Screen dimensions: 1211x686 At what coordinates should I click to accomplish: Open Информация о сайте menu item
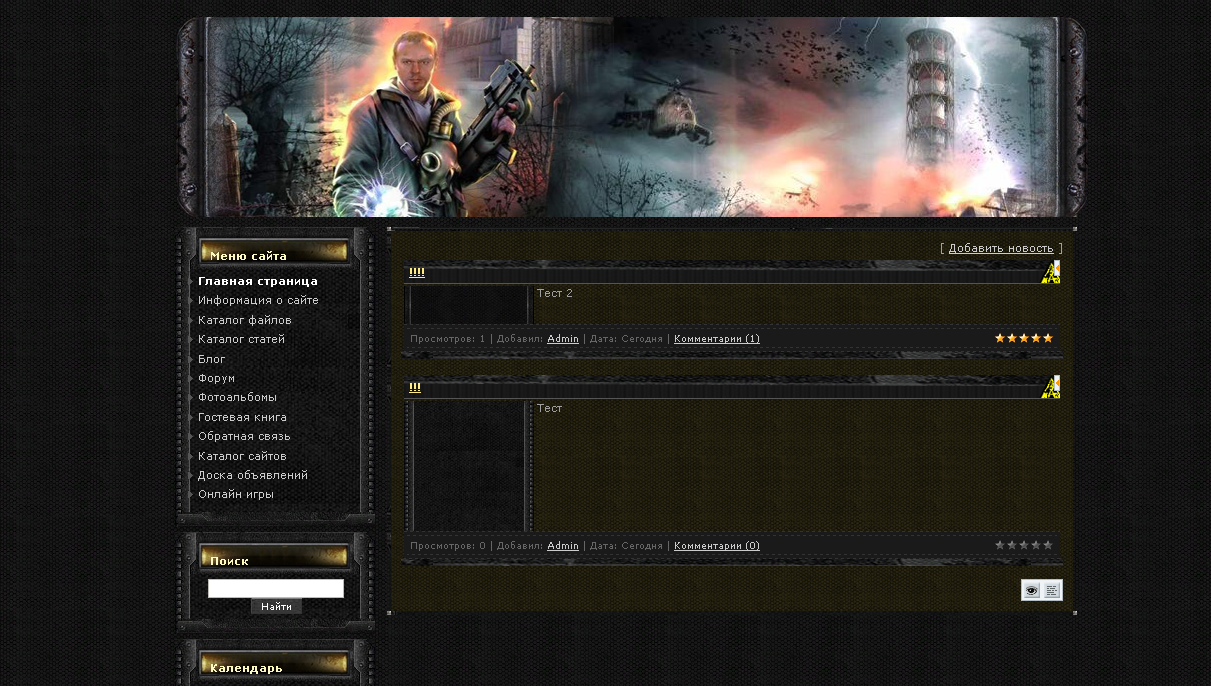pos(258,300)
